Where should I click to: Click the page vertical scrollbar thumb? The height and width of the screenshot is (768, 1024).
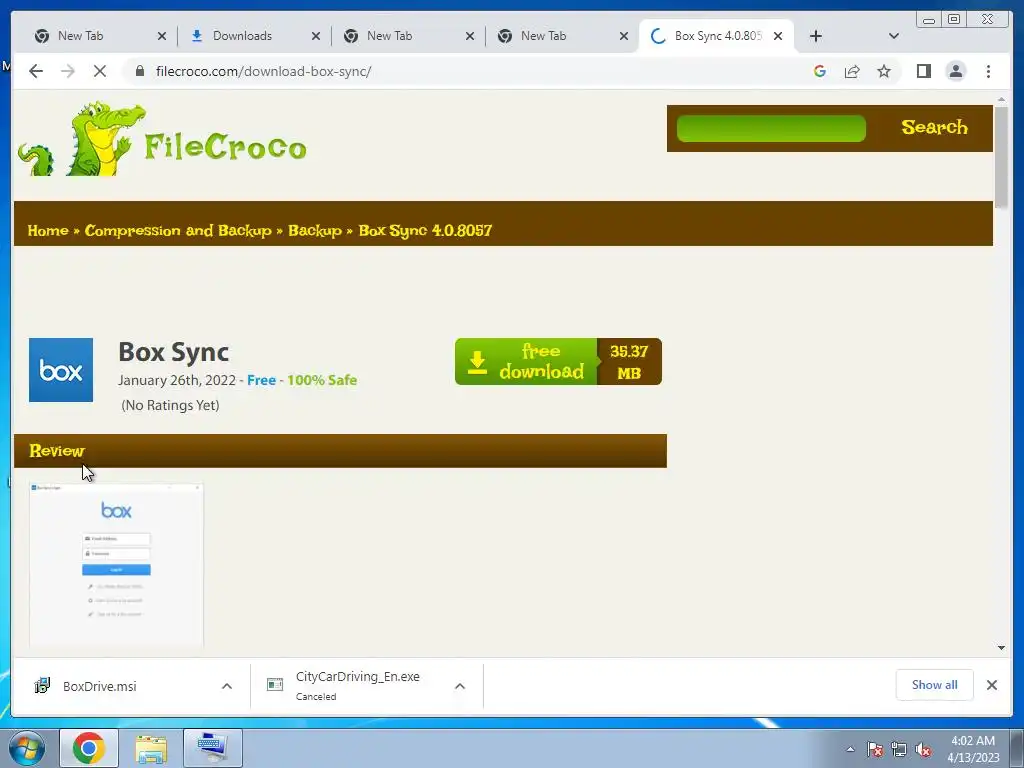click(1001, 158)
